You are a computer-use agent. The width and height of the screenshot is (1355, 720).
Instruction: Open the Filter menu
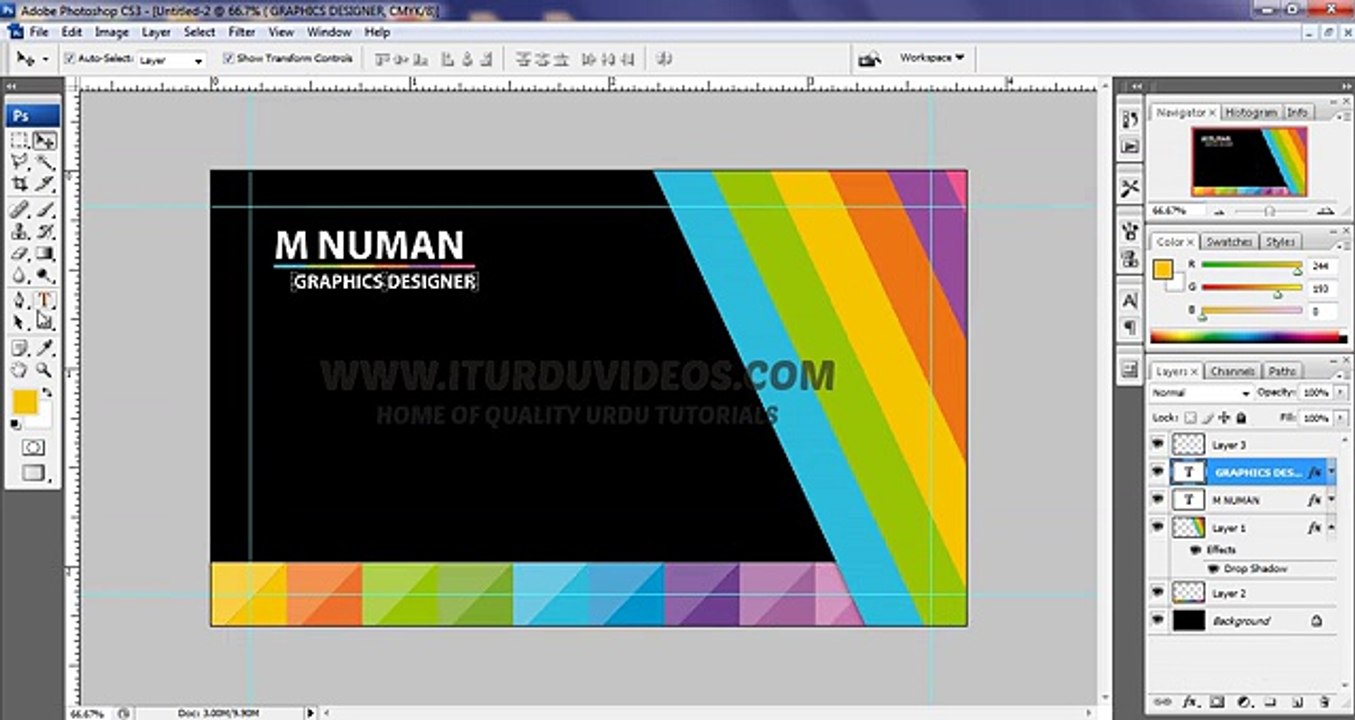tap(242, 32)
